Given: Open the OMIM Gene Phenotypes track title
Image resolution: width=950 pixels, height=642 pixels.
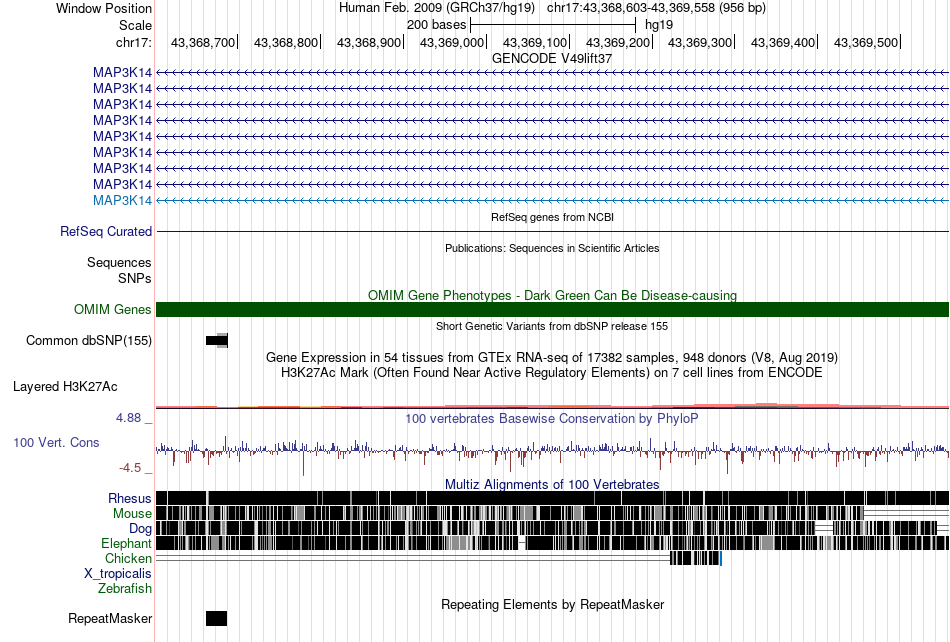Looking at the screenshot, I should click(x=552, y=295).
